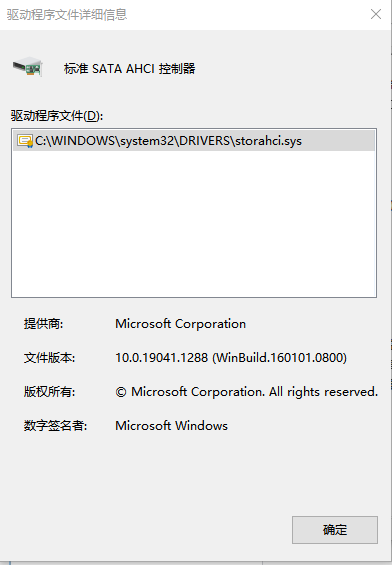Click the 驱动程序文件(D): label

pyautogui.click(x=57, y=116)
